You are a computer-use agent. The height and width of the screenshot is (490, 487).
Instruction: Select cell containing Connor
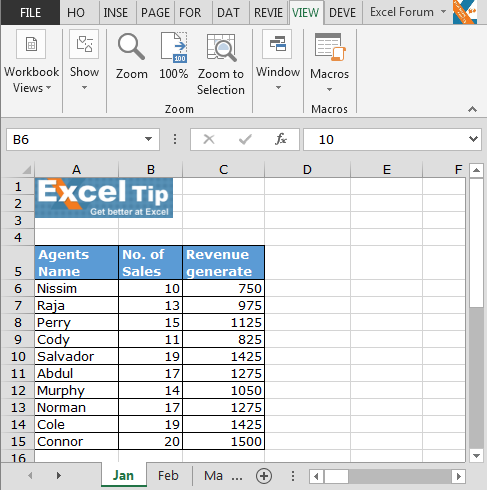coord(77,441)
